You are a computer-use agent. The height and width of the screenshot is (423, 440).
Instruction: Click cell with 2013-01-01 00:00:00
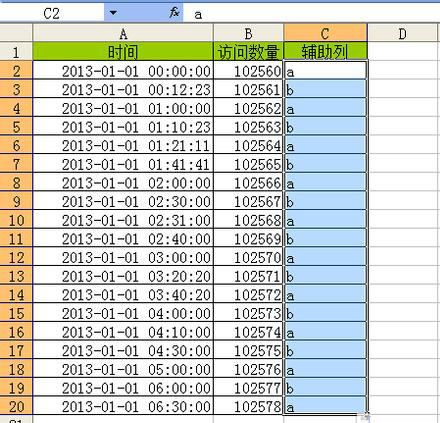(x=123, y=70)
